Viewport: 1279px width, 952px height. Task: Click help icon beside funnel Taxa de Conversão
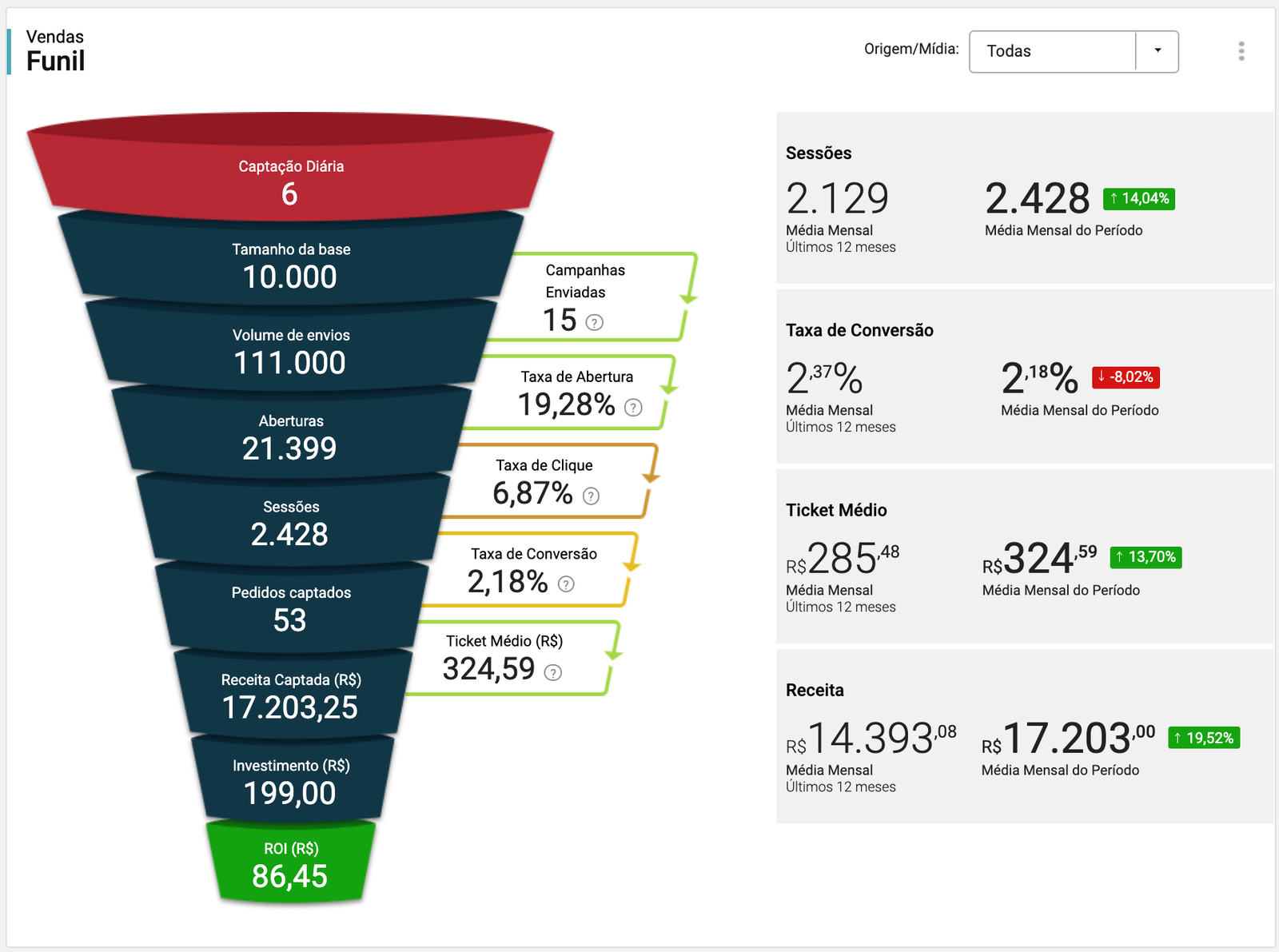point(566,584)
